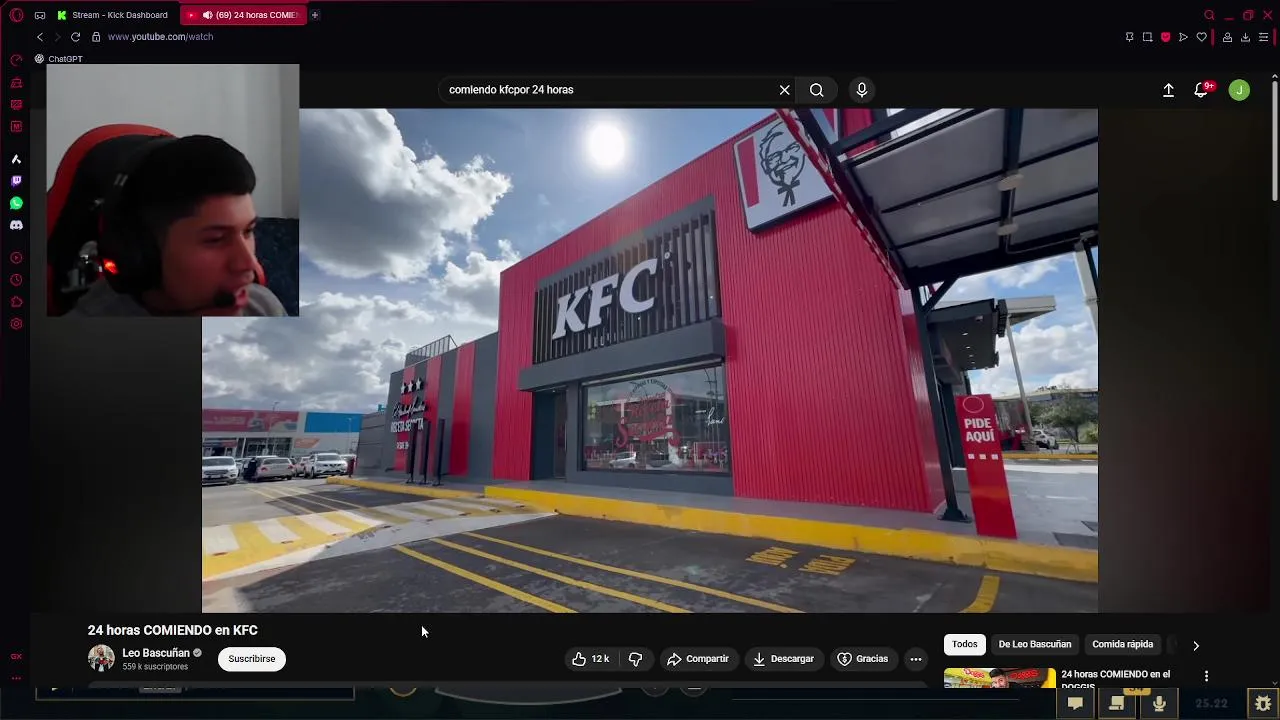
Task: Open Extensions cube in sidebar
Action: click(x=16, y=302)
